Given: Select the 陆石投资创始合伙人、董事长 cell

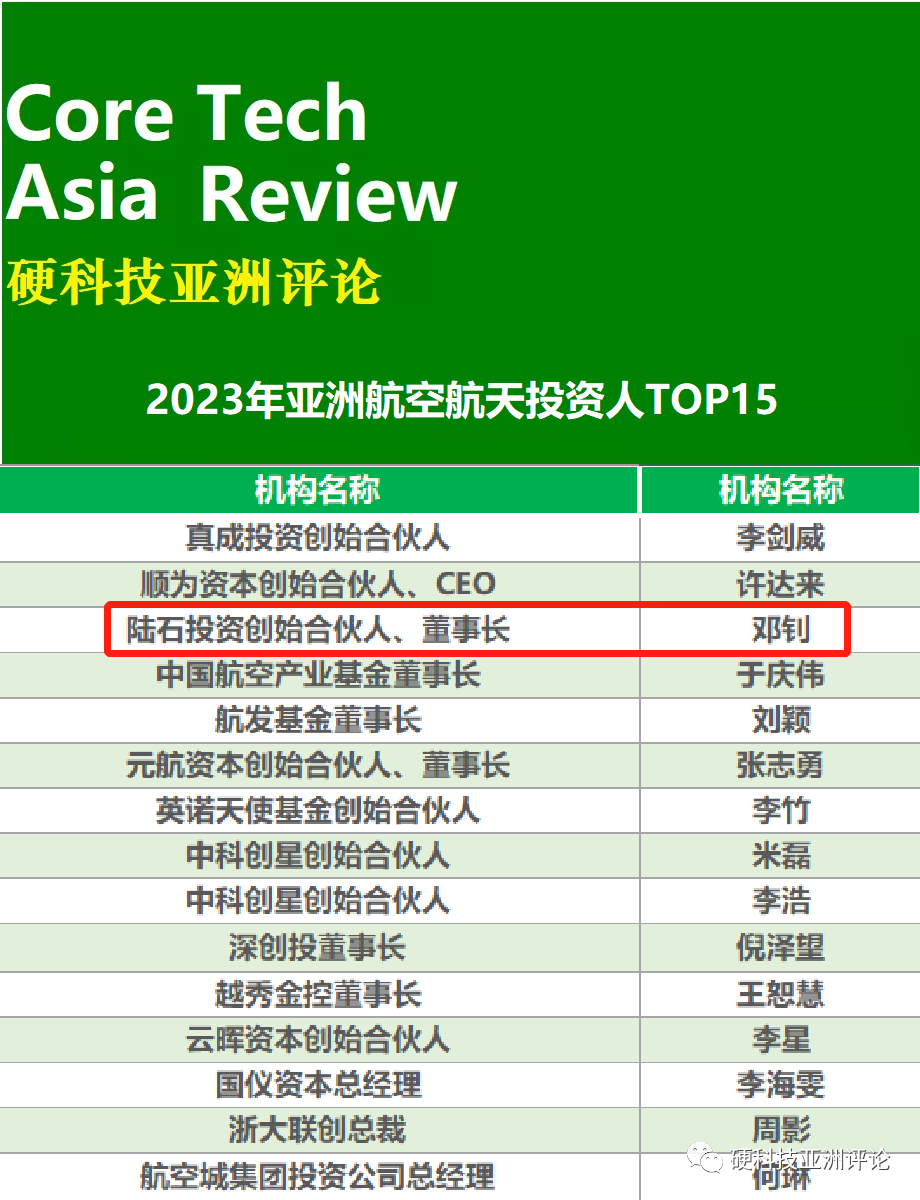Looking at the screenshot, I should [x=318, y=629].
